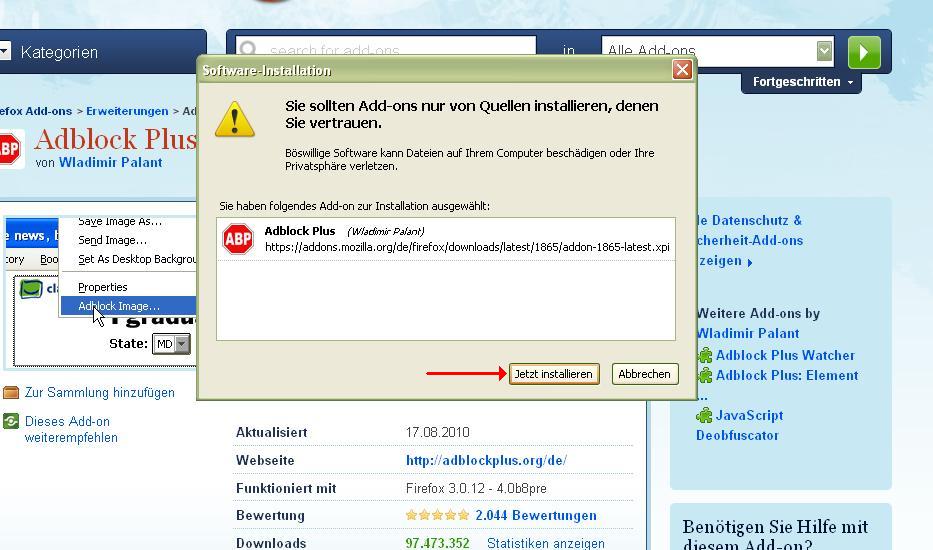
Task: Choose Save Image As in context menu
Action: 120,221
